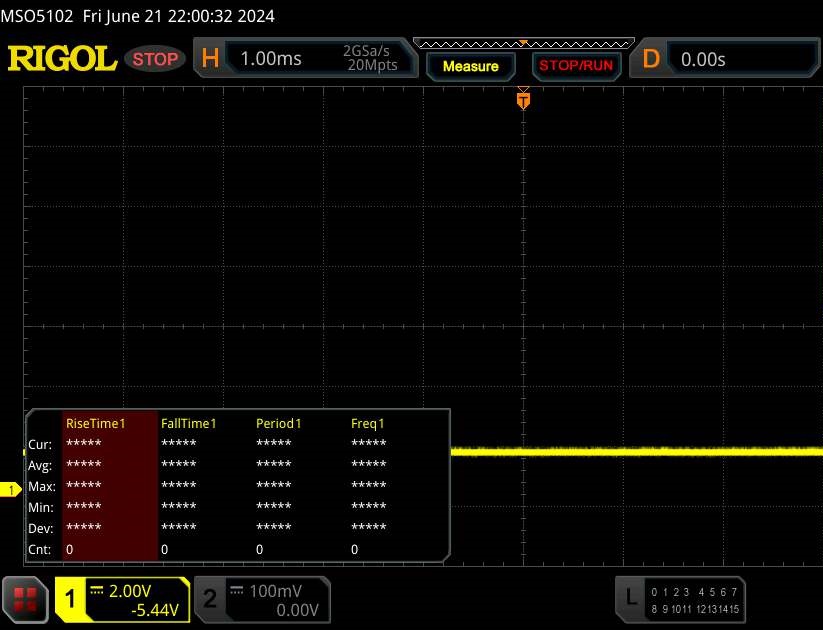823x630 pixels.
Task: Select the Period1 measurement column header
Action: pyautogui.click(x=278, y=424)
